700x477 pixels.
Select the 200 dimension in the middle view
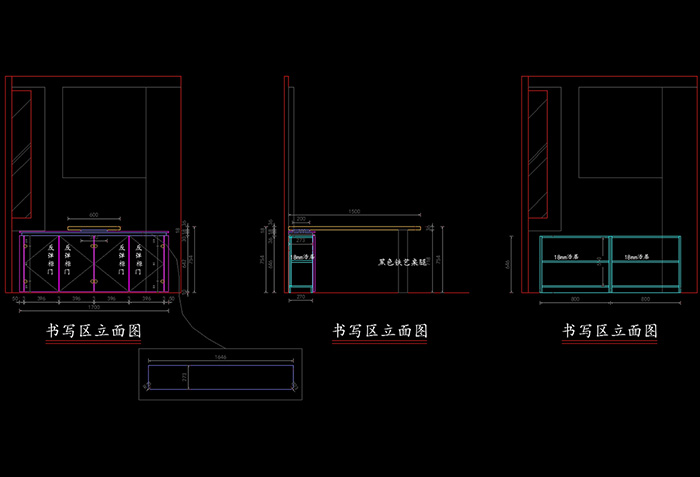300,219
